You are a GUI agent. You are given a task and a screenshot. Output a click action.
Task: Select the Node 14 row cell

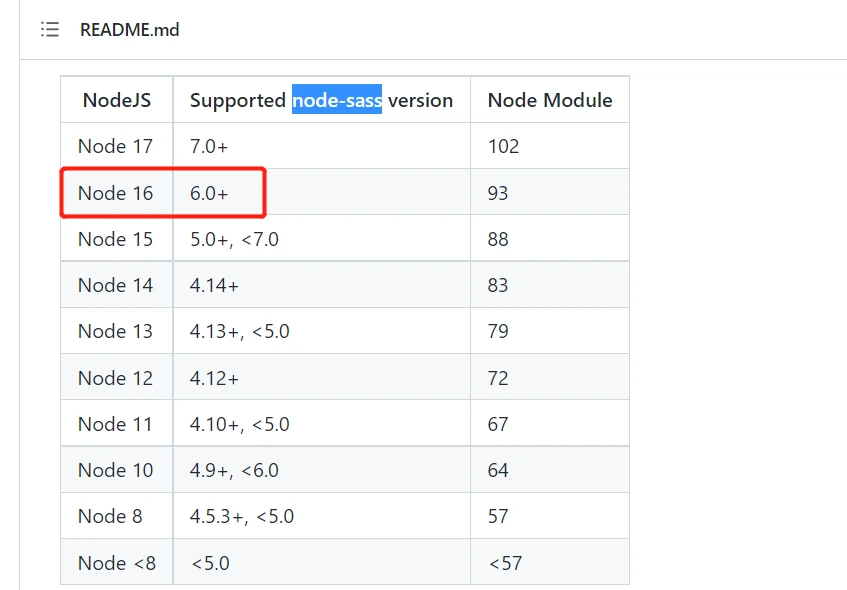[x=117, y=285]
